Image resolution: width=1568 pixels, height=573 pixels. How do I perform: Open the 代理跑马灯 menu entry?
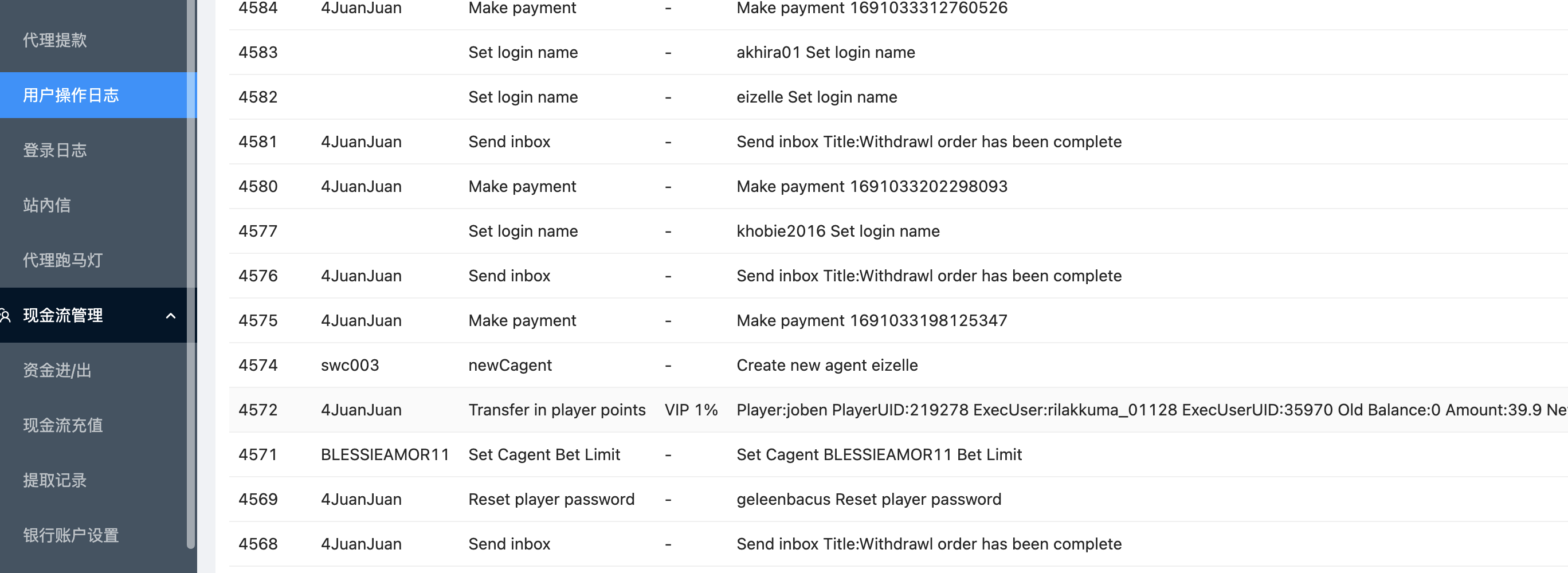tap(62, 260)
